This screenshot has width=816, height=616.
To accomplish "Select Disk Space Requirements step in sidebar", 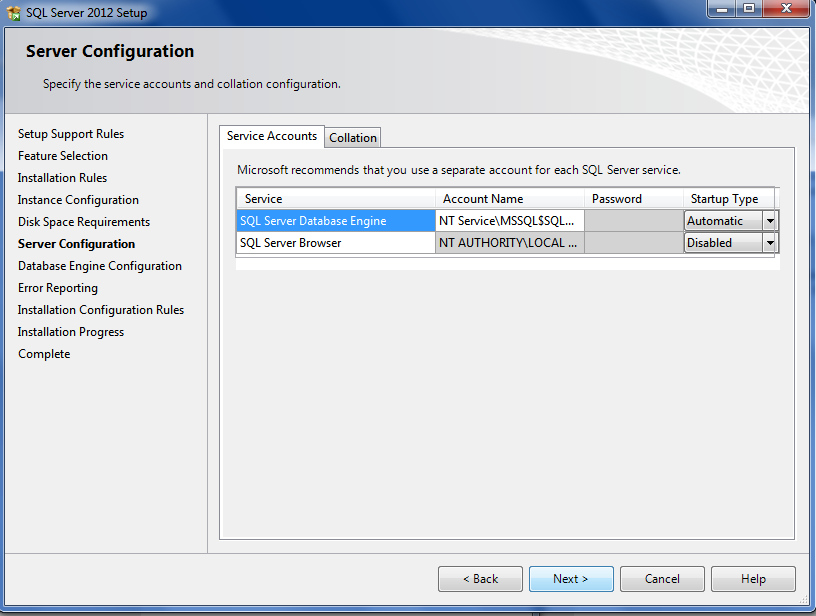I will (84, 222).
